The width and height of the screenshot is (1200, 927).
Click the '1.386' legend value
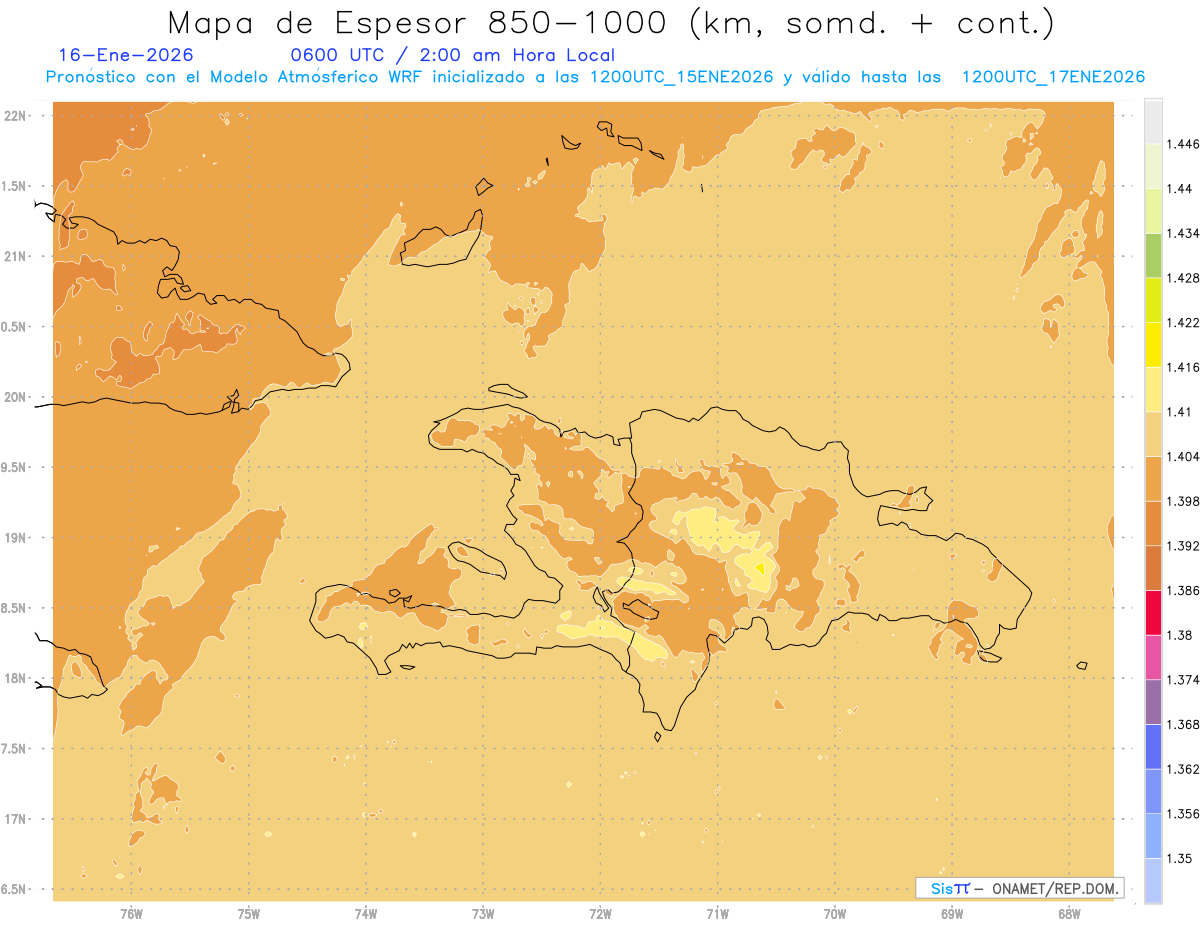[1183, 590]
